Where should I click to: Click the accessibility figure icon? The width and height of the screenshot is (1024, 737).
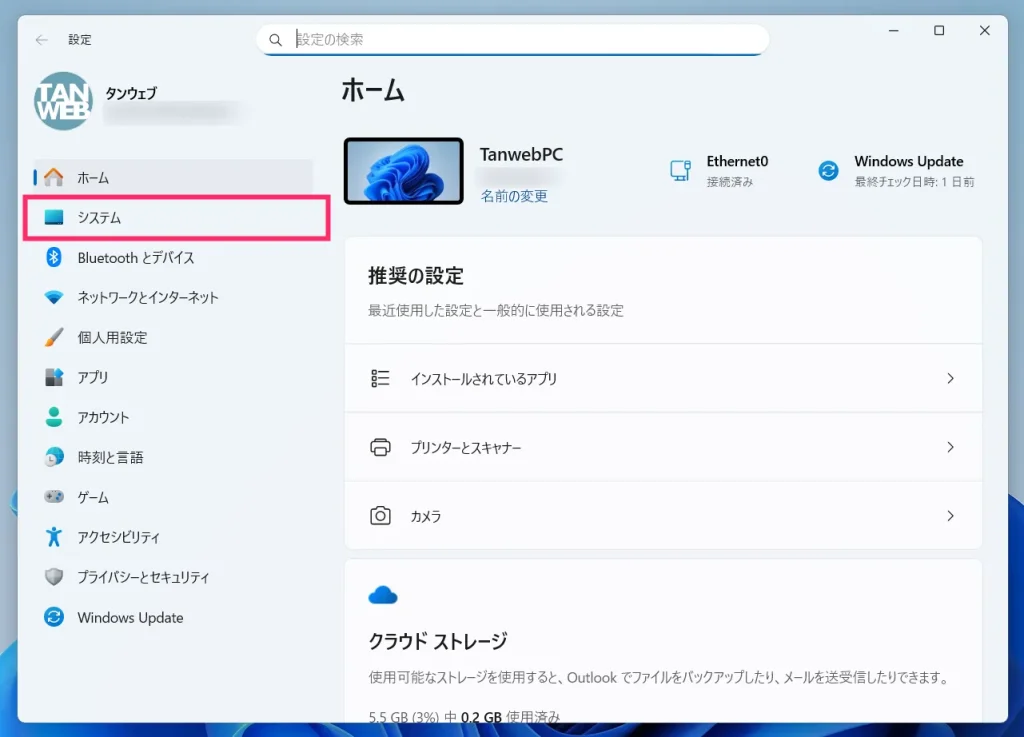pos(54,537)
